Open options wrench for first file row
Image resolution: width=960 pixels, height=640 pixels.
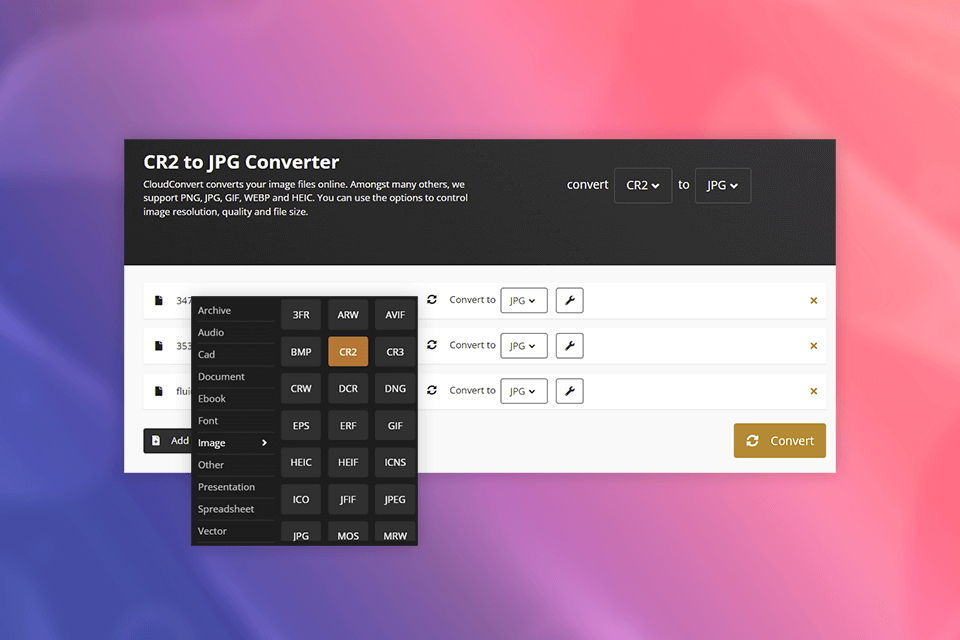point(569,300)
